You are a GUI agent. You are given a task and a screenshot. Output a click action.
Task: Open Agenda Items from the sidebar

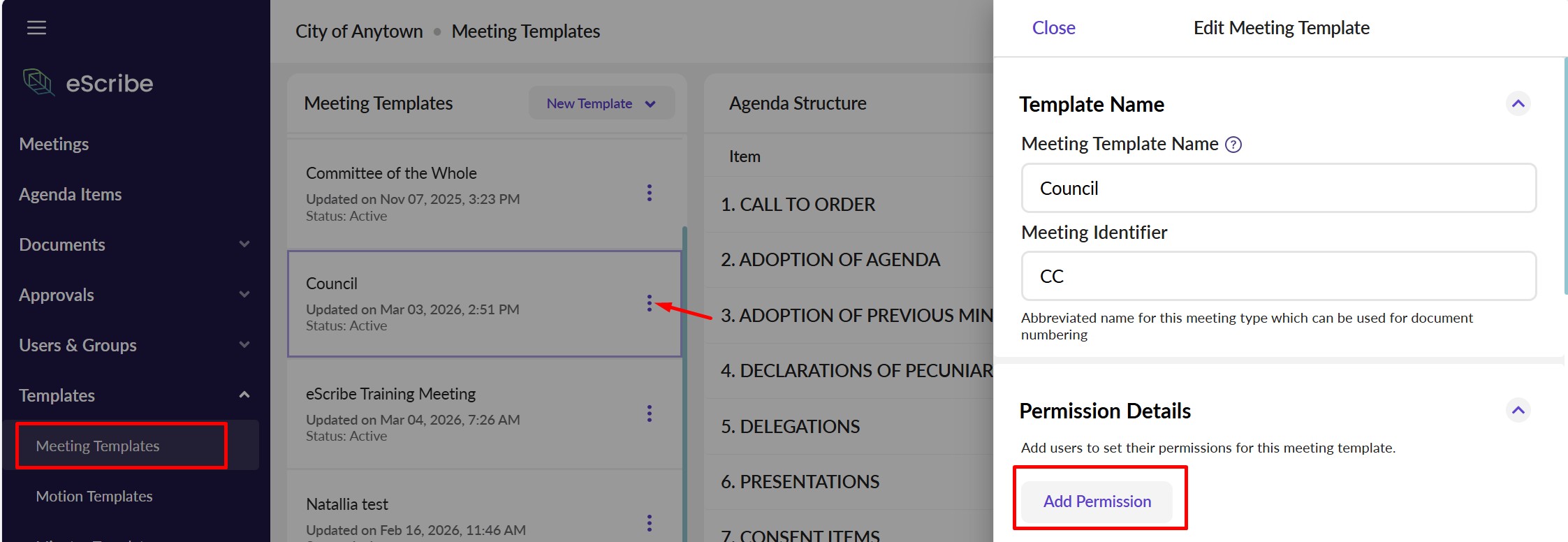point(70,194)
